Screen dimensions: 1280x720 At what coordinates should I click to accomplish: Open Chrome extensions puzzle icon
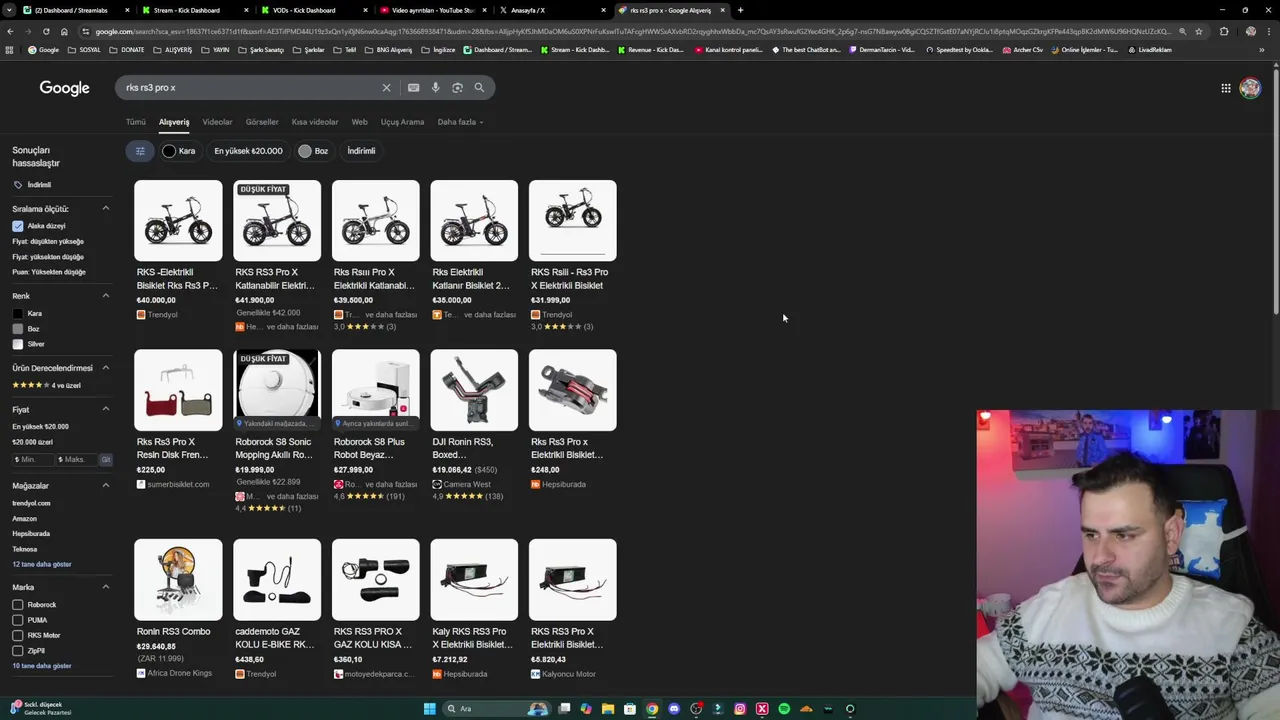point(1224,31)
